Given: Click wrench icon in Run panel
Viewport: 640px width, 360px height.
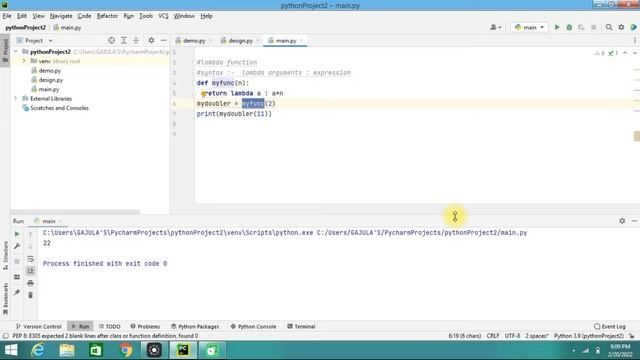Looking at the screenshot, I should [17, 246].
